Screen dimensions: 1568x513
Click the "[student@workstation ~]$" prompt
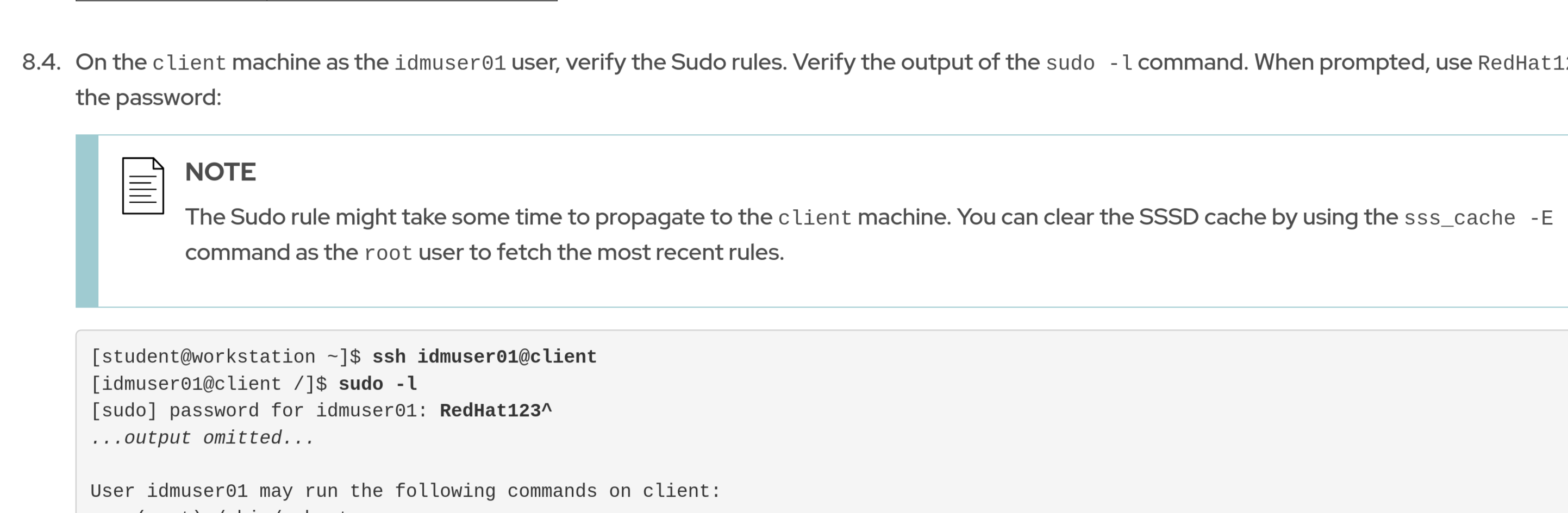(x=226, y=356)
